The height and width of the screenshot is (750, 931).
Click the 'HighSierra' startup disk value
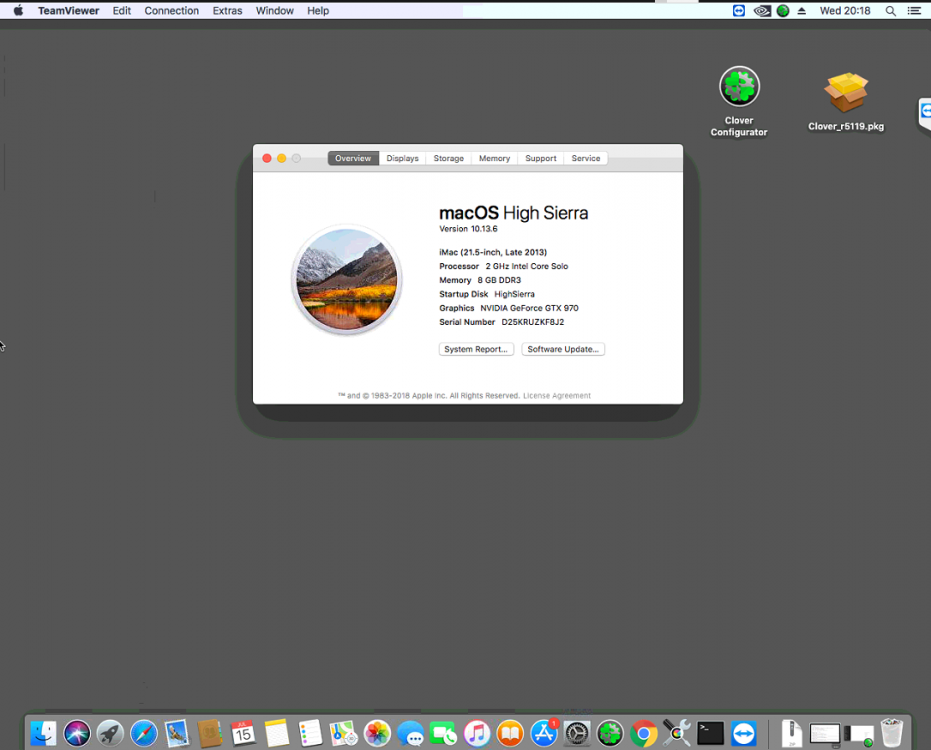tap(514, 294)
